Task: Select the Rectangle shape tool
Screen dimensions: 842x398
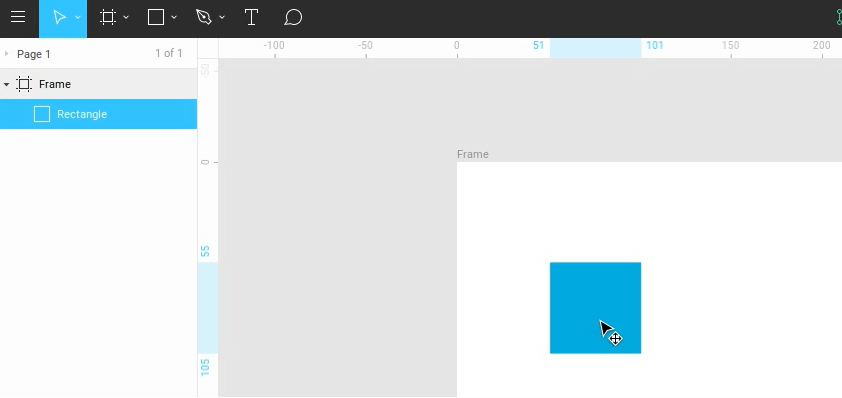Action: 156,17
